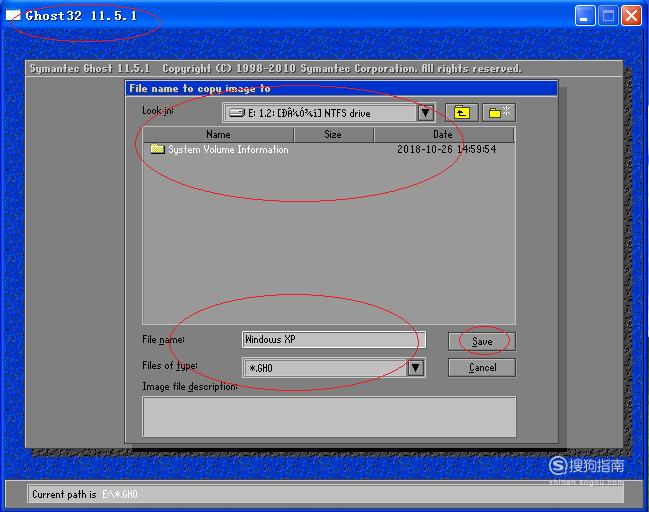Sort file list by Date column
This screenshot has width=649, height=512.
click(x=444, y=135)
